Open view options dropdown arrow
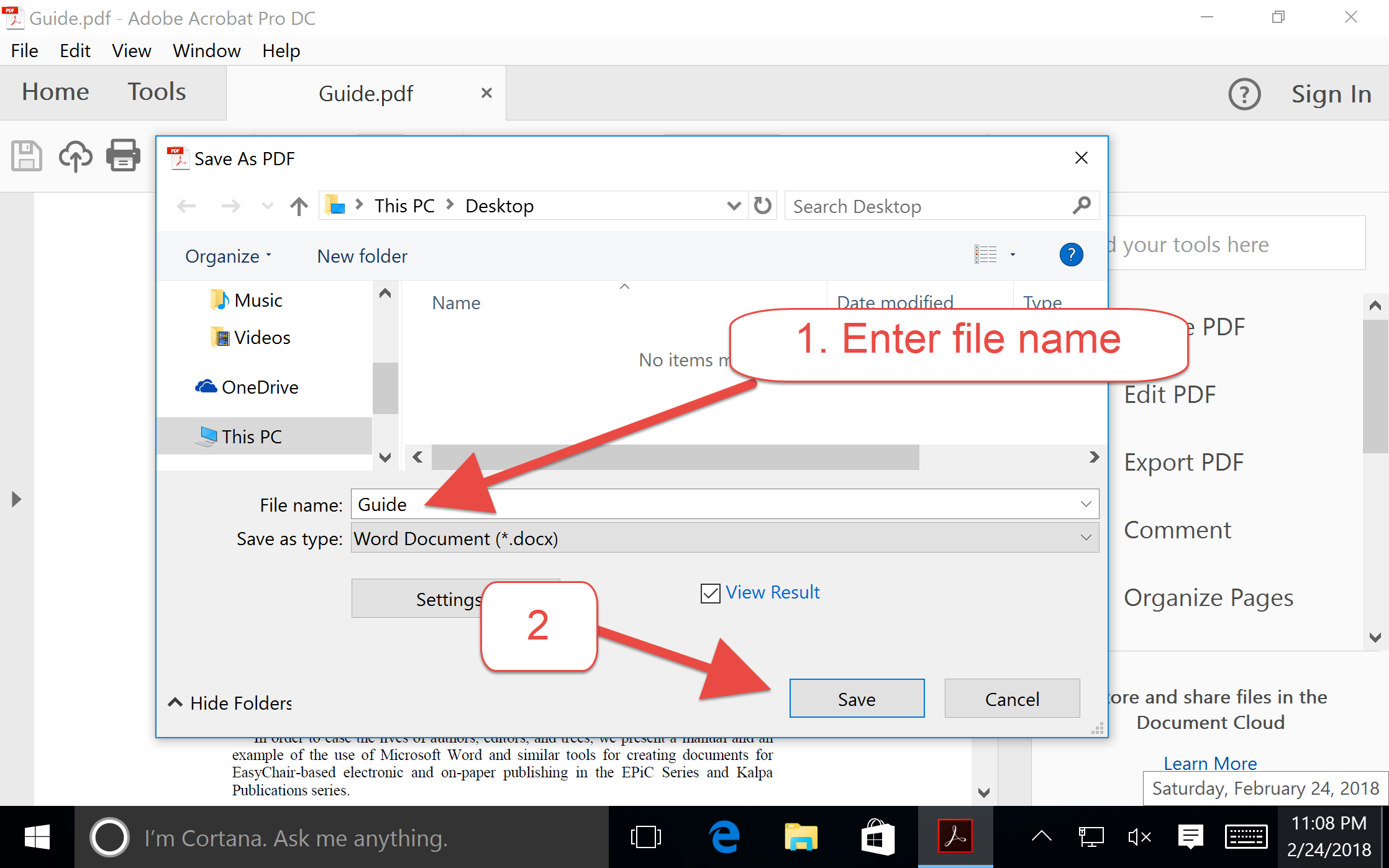This screenshot has height=868, width=1389. click(x=1013, y=255)
